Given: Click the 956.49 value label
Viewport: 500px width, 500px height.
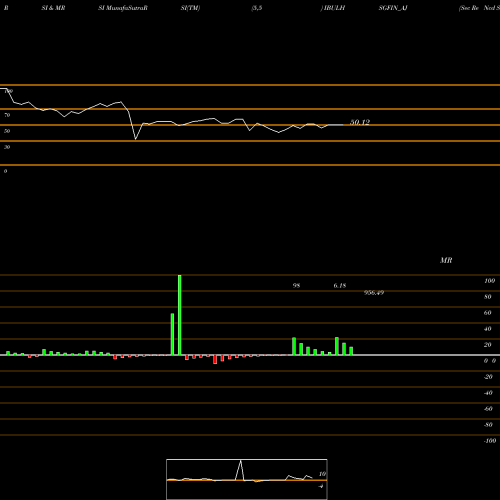Looking at the screenshot, I should click(x=374, y=293).
